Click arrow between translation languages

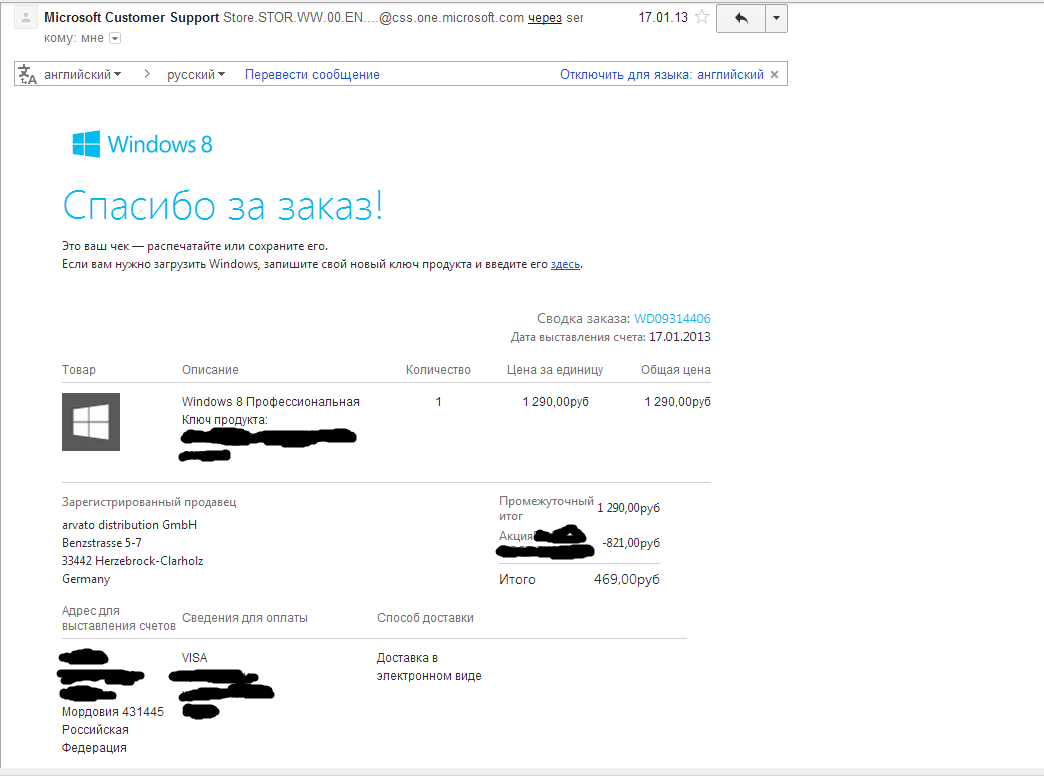(146, 74)
